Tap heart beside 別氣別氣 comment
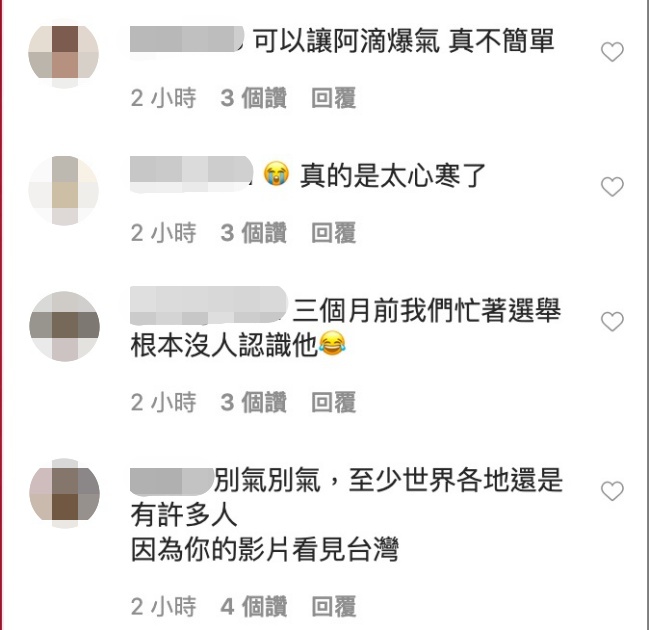 click(612, 491)
